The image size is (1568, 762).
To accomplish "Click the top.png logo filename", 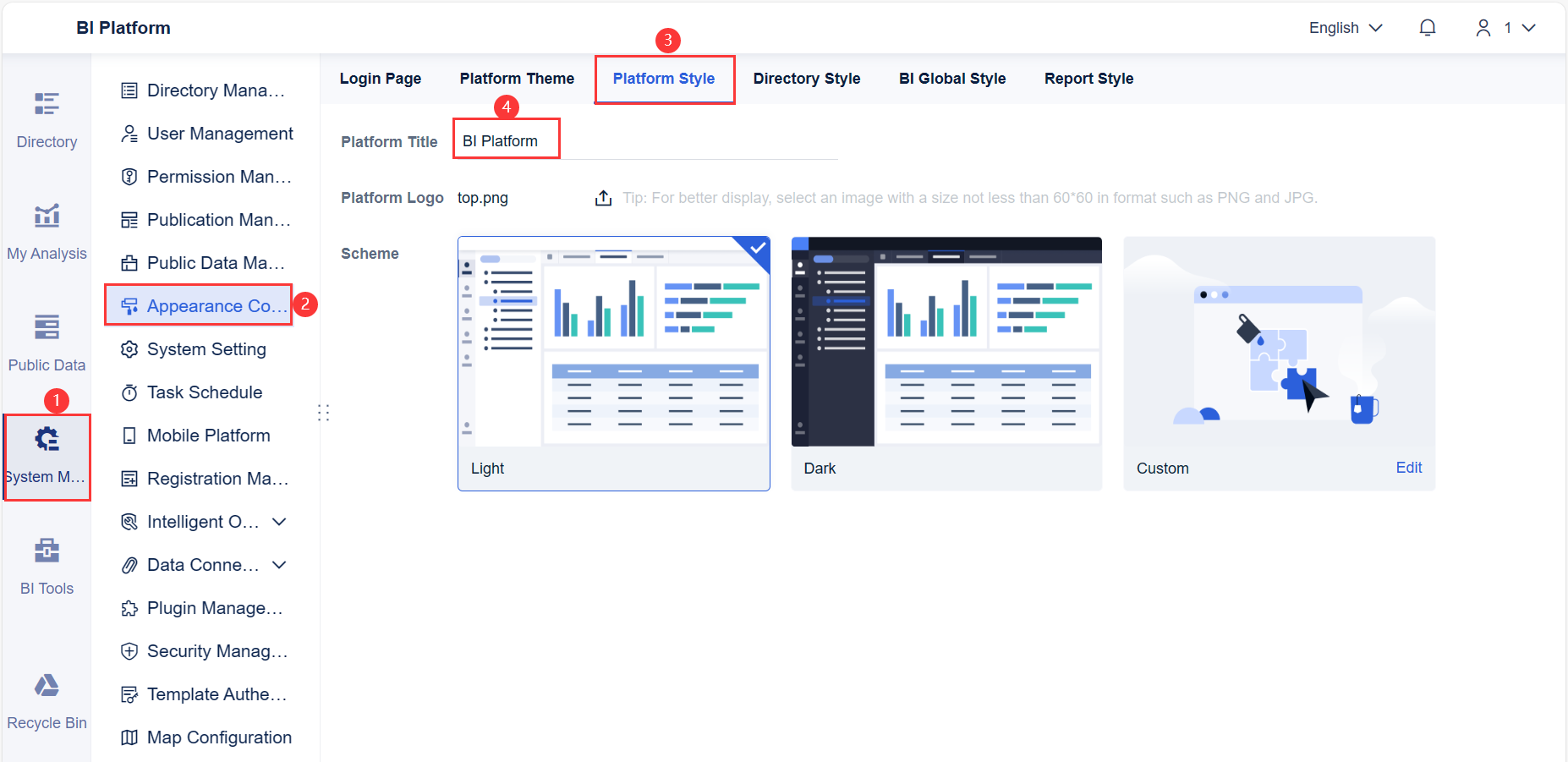I will [483, 198].
